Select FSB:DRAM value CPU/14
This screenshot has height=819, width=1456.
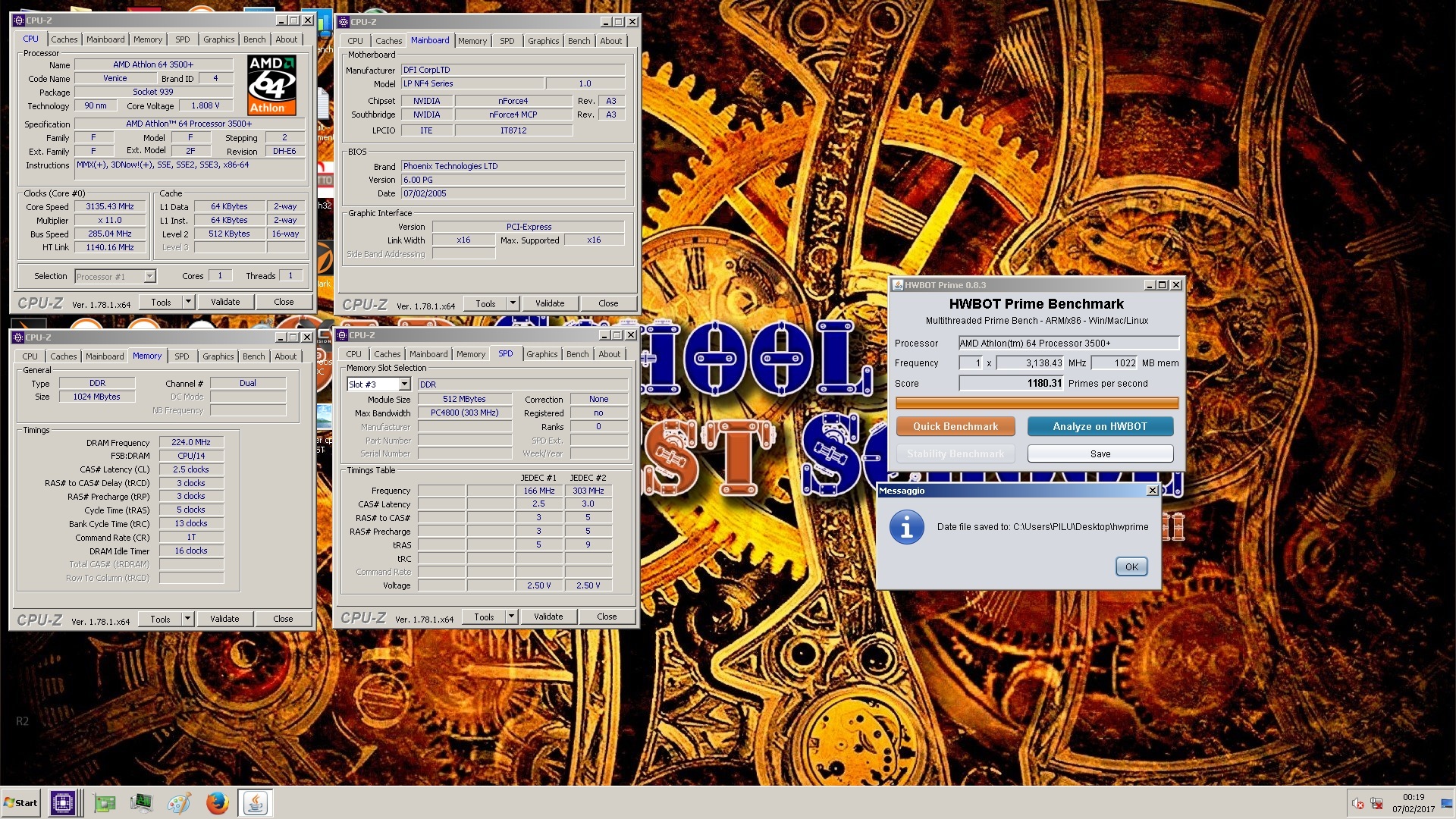point(191,456)
